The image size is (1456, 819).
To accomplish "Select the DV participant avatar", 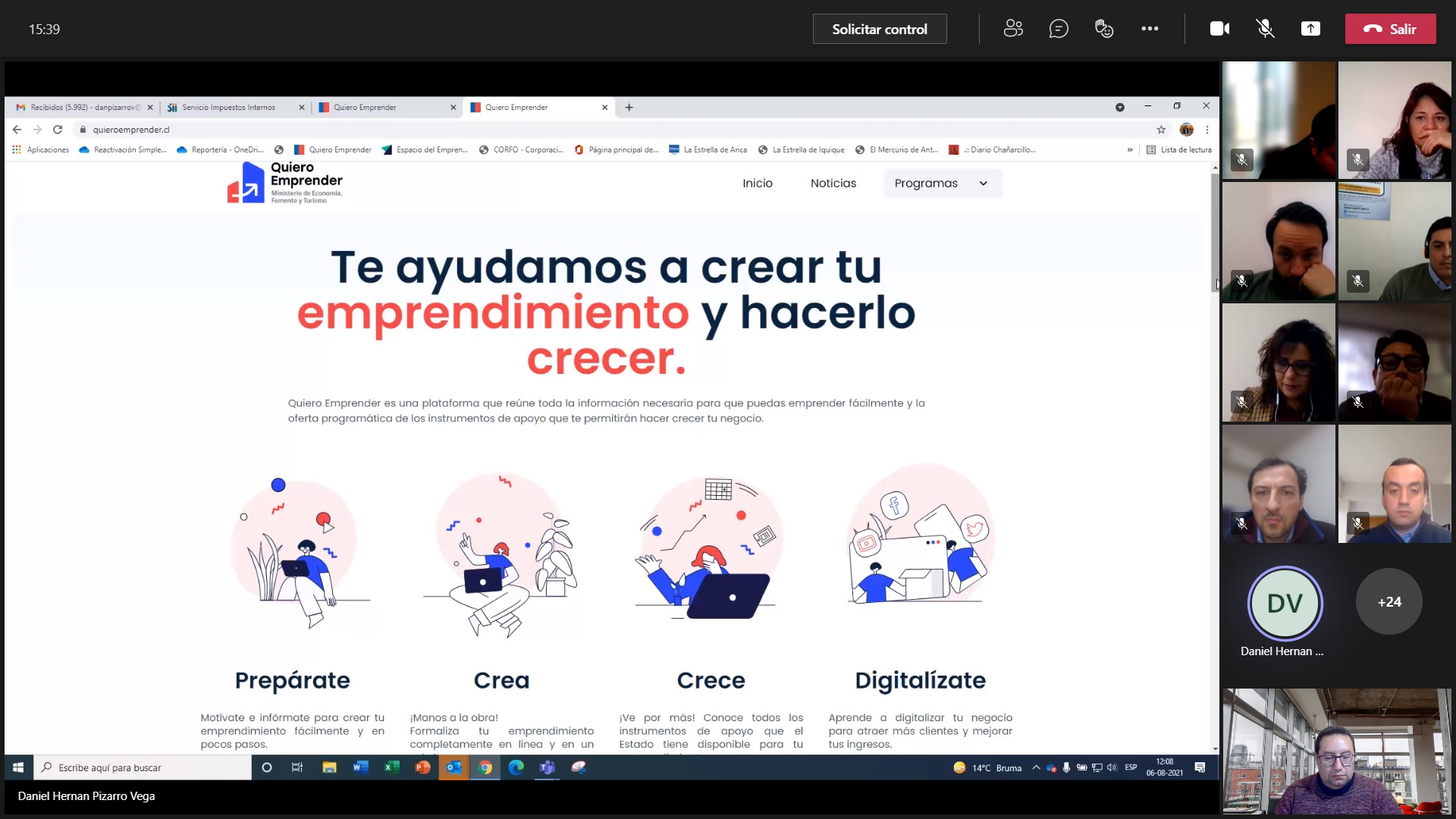I will point(1285,604).
